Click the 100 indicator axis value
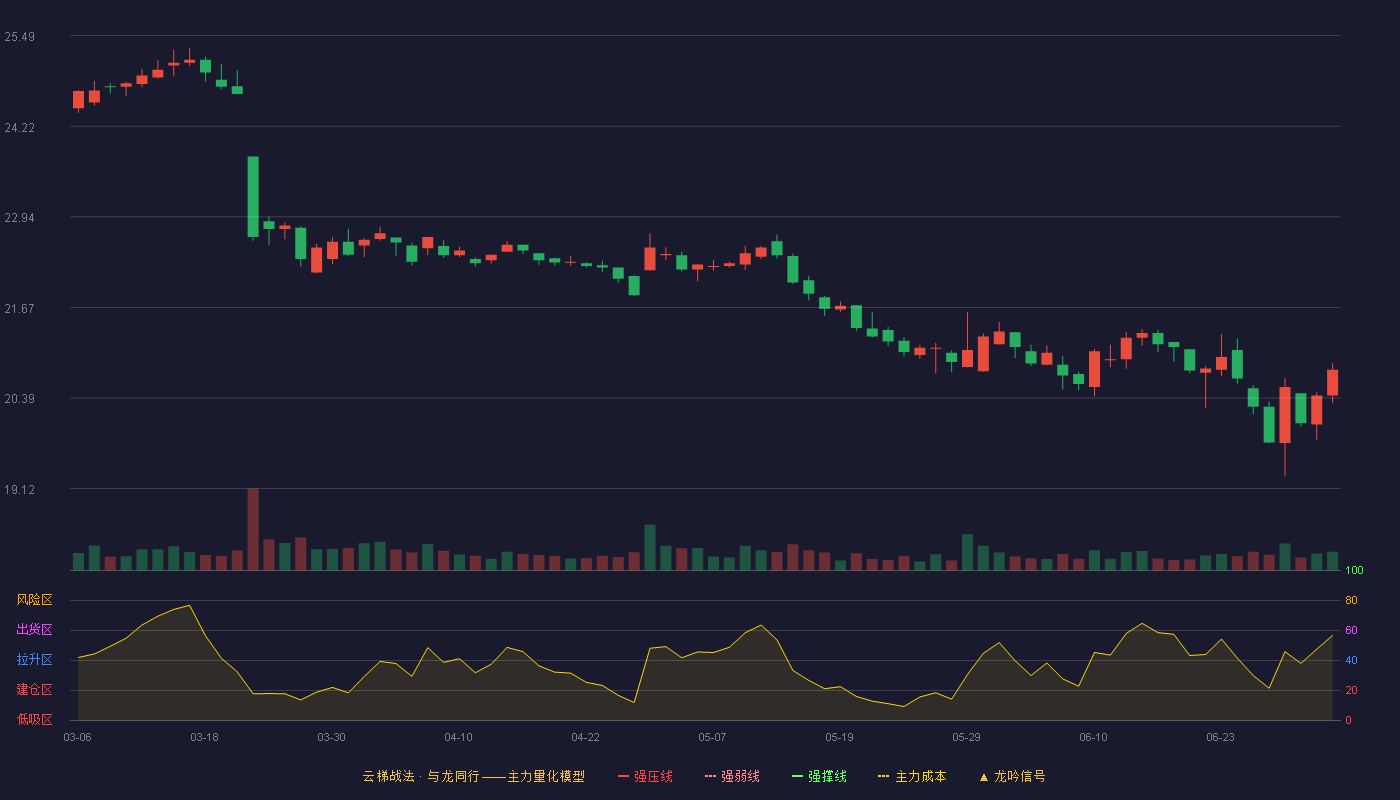Screen dimensions: 1400x800 pyautogui.click(x=1354, y=570)
